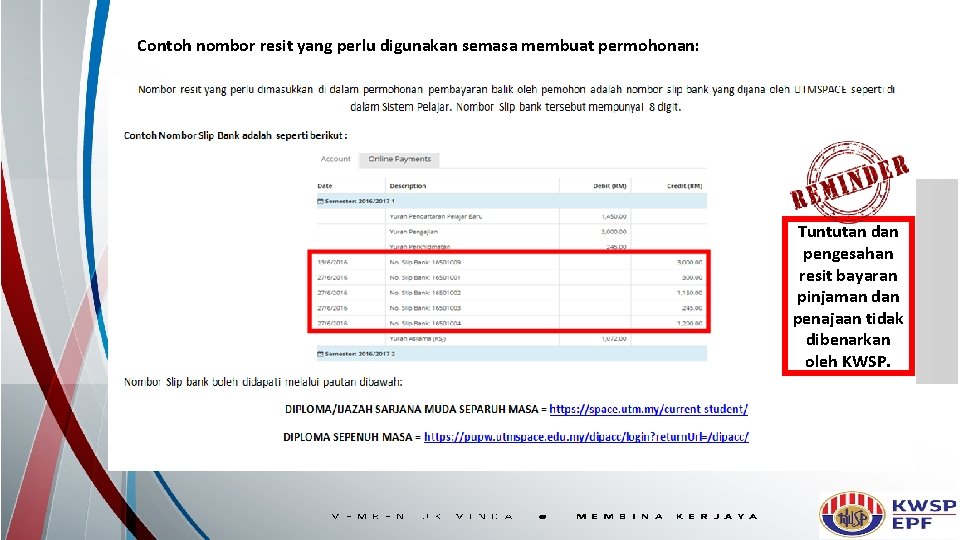
Task: Click the 'MEMBINA KERJAYA' footer text
Action: (x=667, y=516)
